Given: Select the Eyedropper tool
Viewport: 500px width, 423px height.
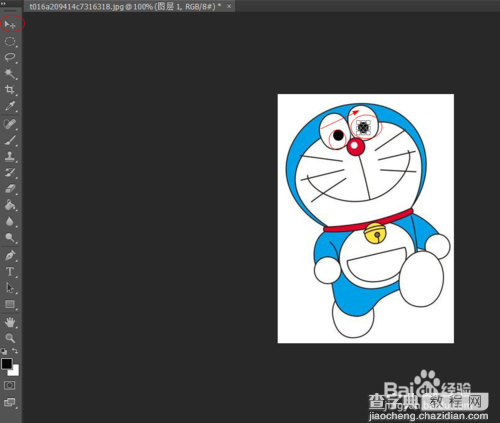Looking at the screenshot, I should coord(10,106).
